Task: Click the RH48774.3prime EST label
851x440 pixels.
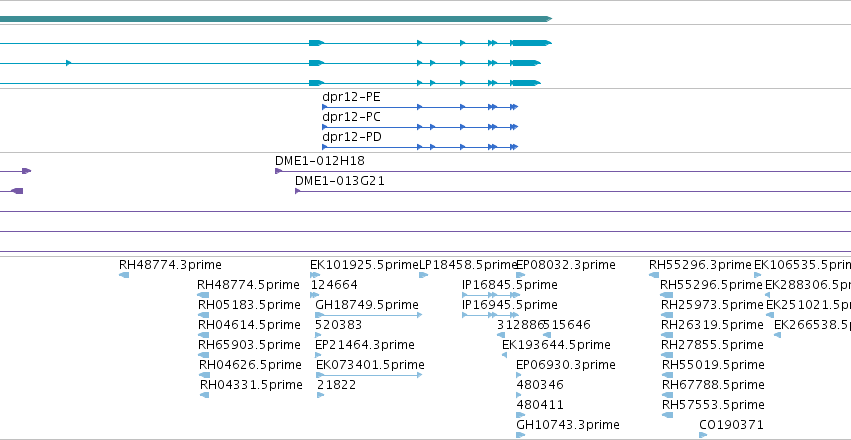Action: coord(170,265)
